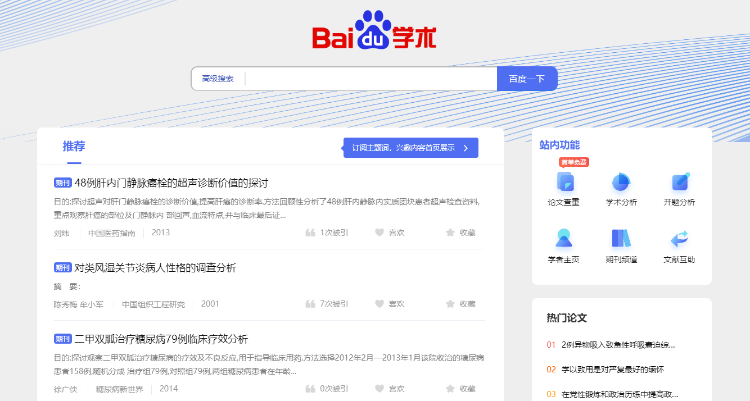Open paper 二甲双胍治疗糖尿病79例临床疗效分析
The width and height of the screenshot is (750, 401).
tap(161, 339)
